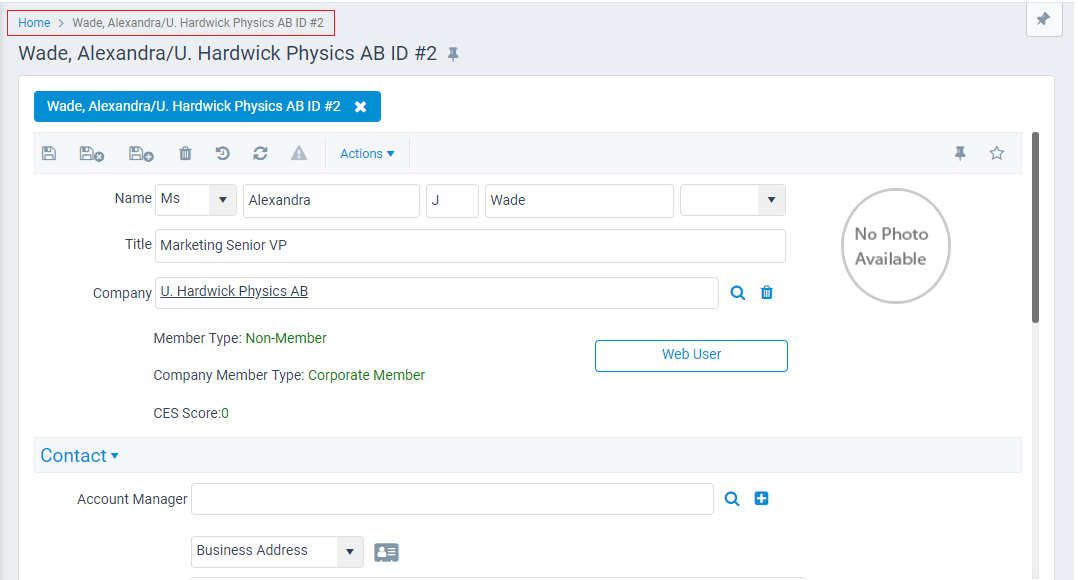
Task: Open record history via the clock icon
Action: point(222,153)
